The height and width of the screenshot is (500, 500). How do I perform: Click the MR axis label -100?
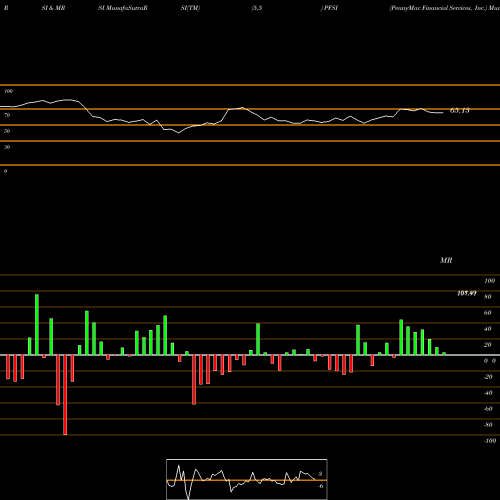[x=489, y=441]
